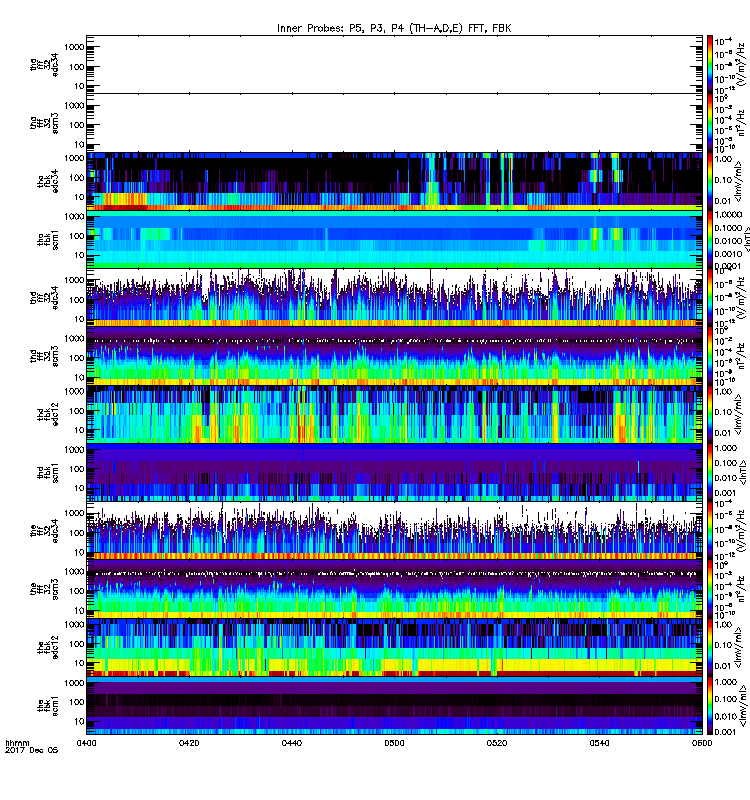The width and height of the screenshot is (750, 800).
Task: Click the color bar of thd fbk edc12 panel
Action: point(710,414)
